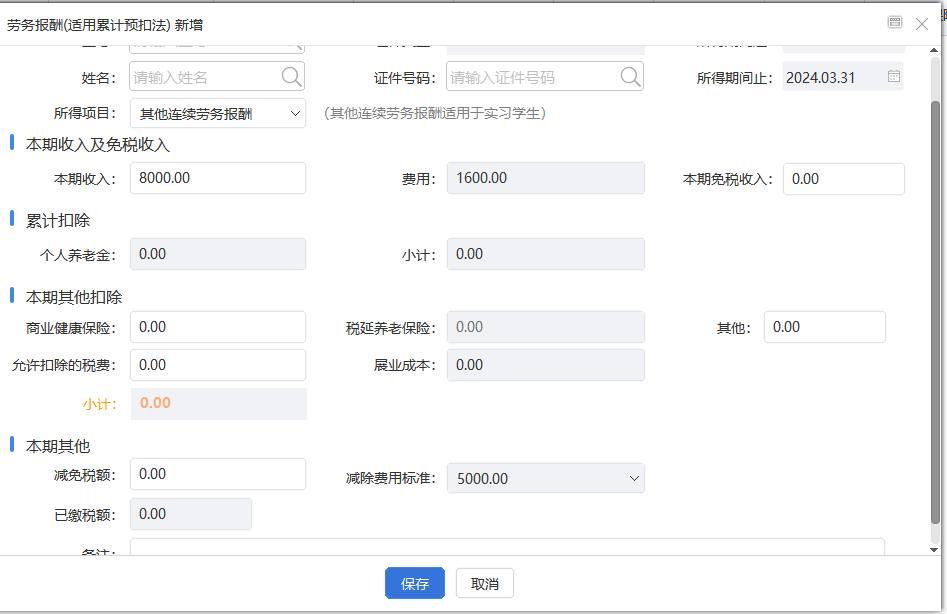Click the scrollbar up arrow
The image size is (947, 614).
click(934, 50)
